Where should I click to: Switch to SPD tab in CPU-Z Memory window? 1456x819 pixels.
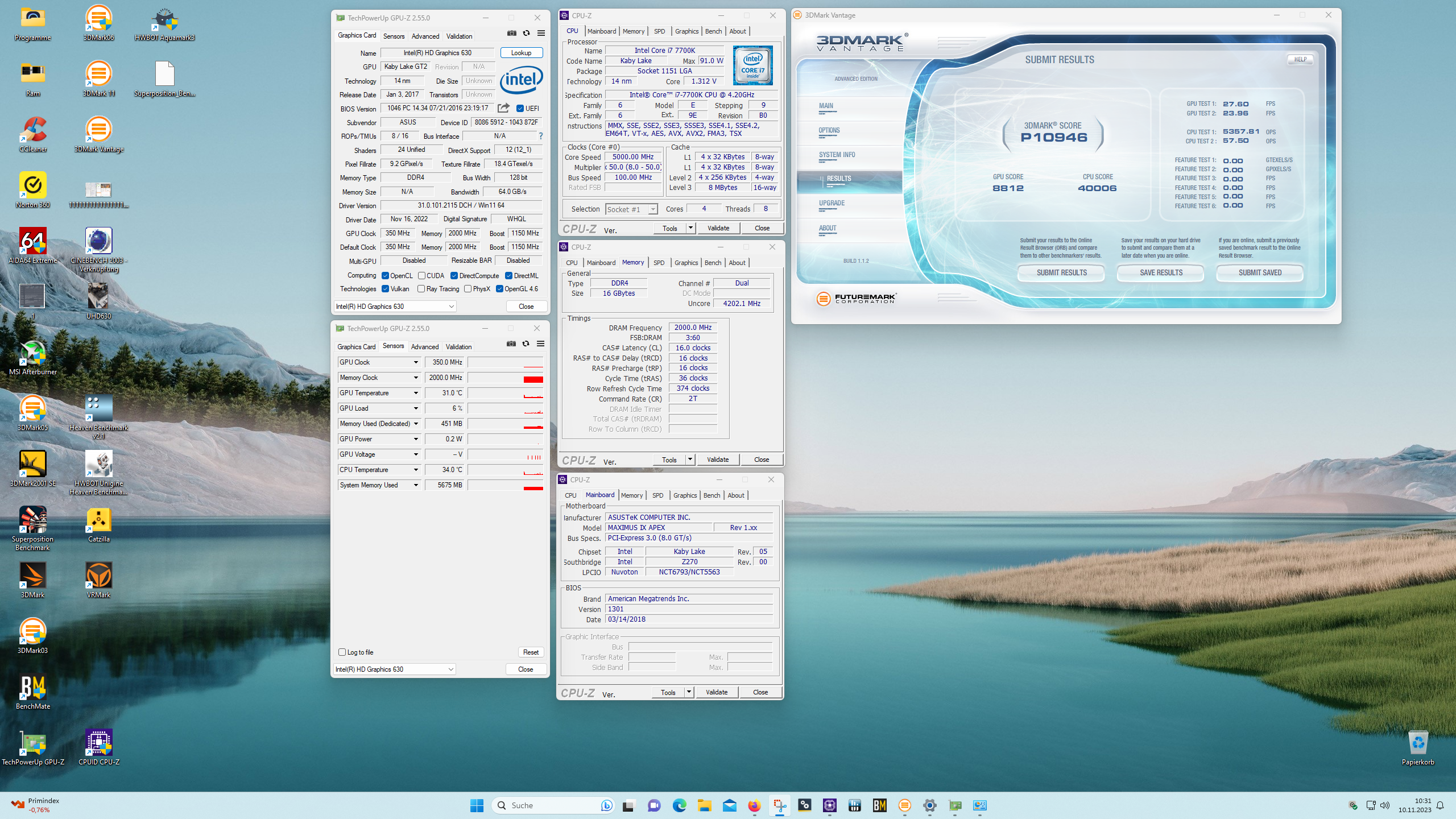tap(659, 263)
